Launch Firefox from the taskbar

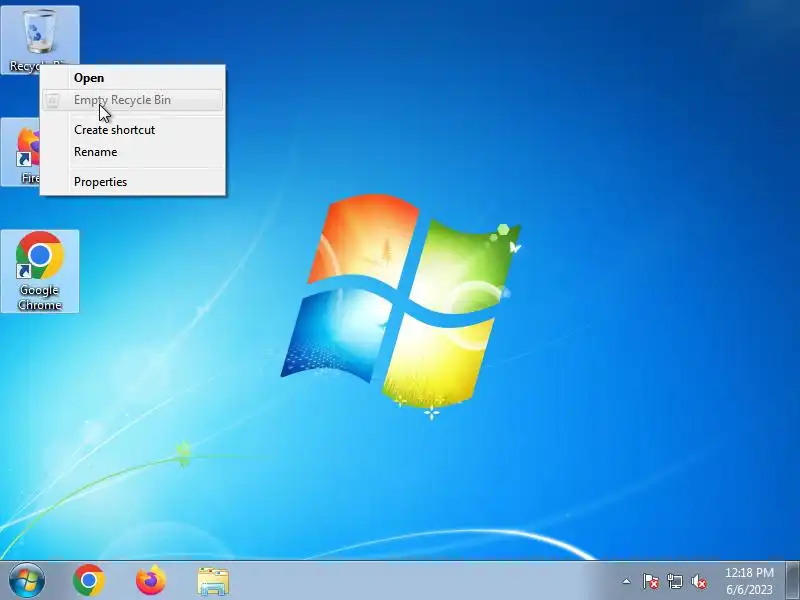(151, 580)
